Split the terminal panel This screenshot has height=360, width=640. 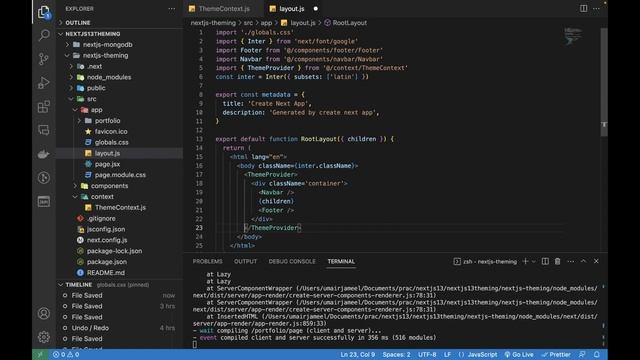click(545, 261)
